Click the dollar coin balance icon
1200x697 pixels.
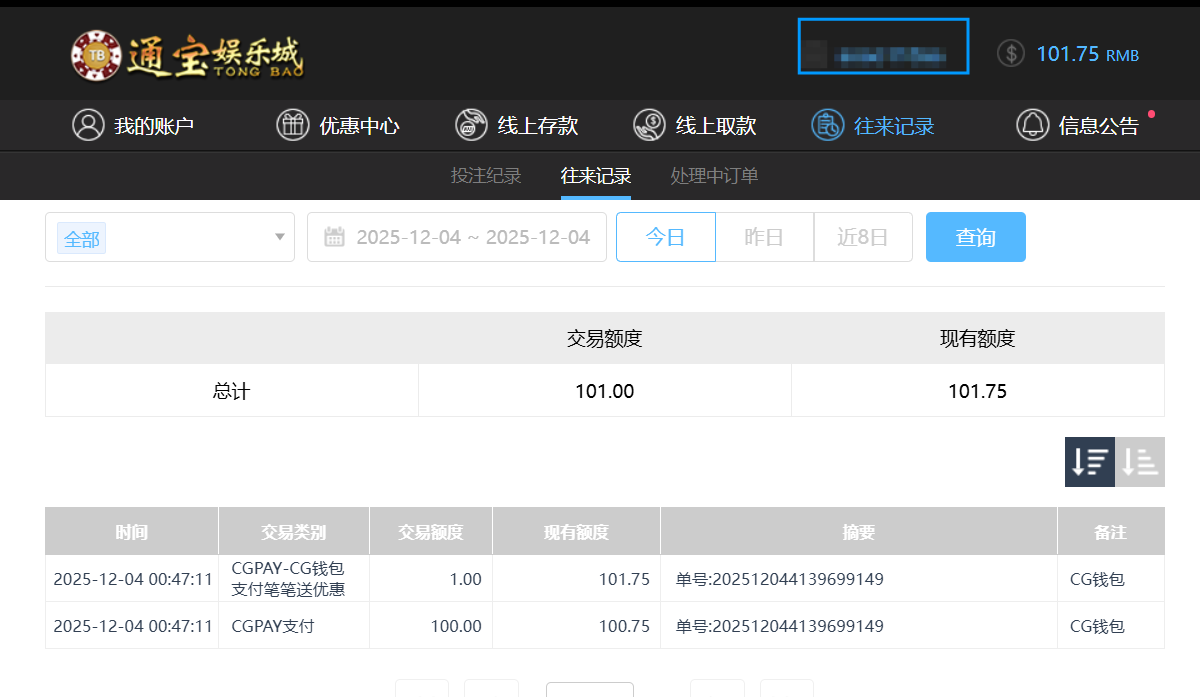(x=1011, y=54)
